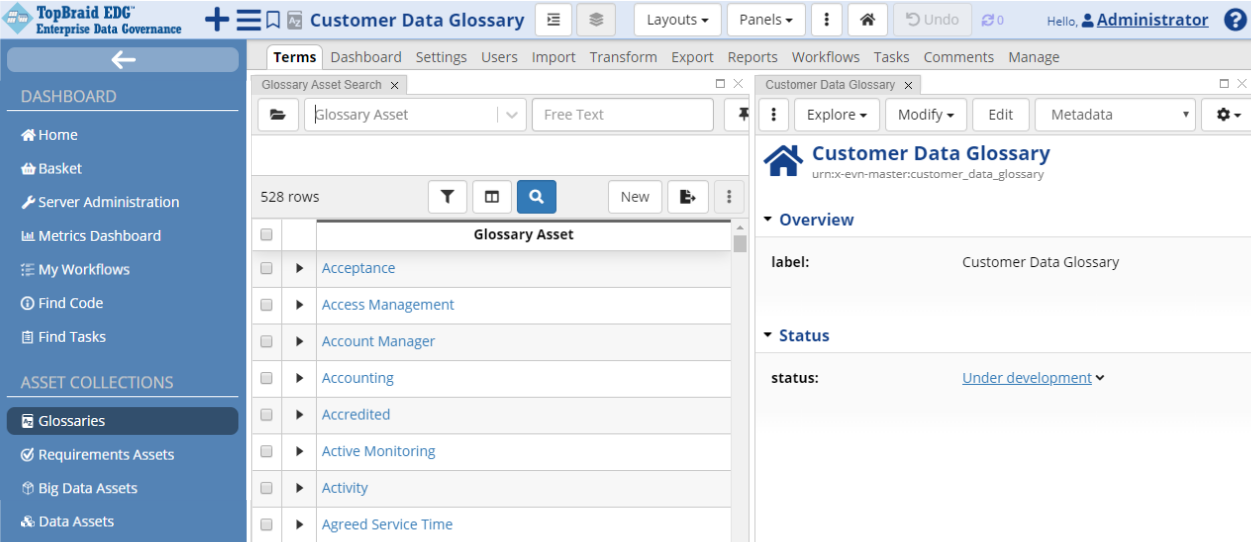The width and height of the screenshot is (1251, 542).
Task: Click the home icon button in header
Action: 868,20
